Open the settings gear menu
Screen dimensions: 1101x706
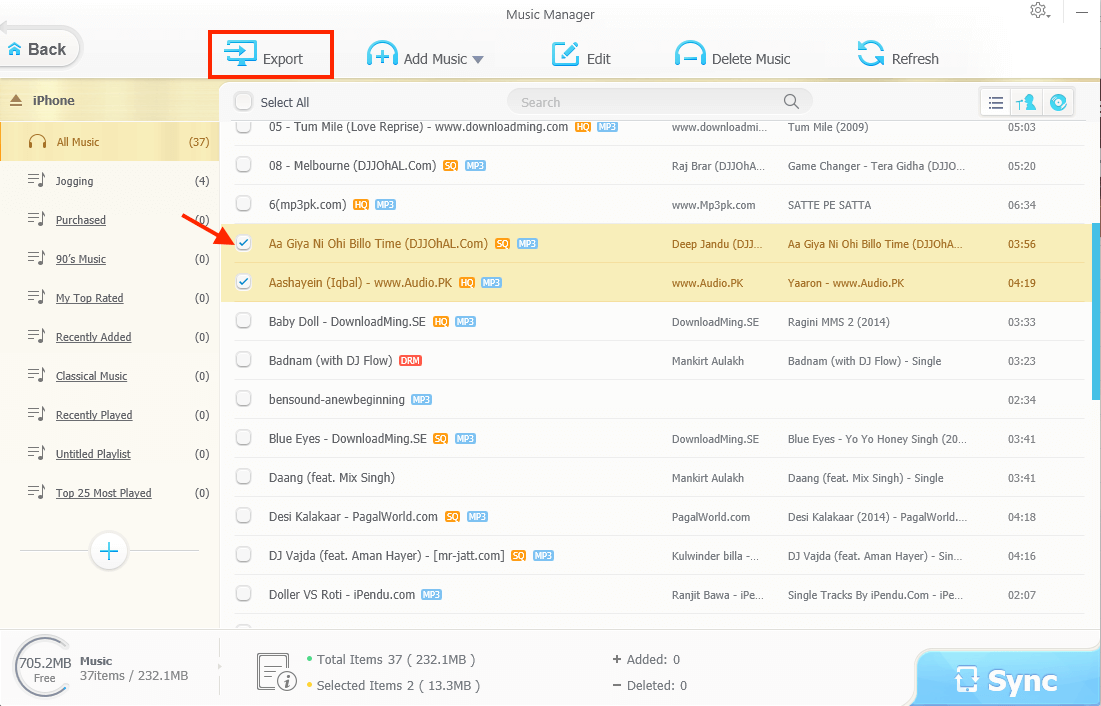[1039, 11]
